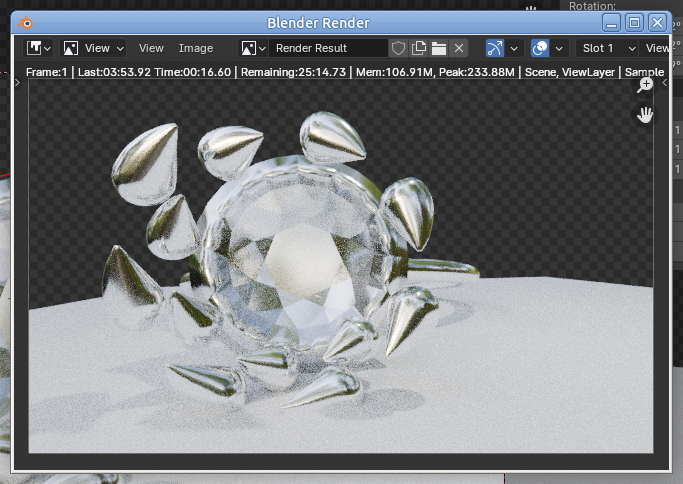Click the Blender logo in title bar
This screenshot has width=683, height=484.
25,23
